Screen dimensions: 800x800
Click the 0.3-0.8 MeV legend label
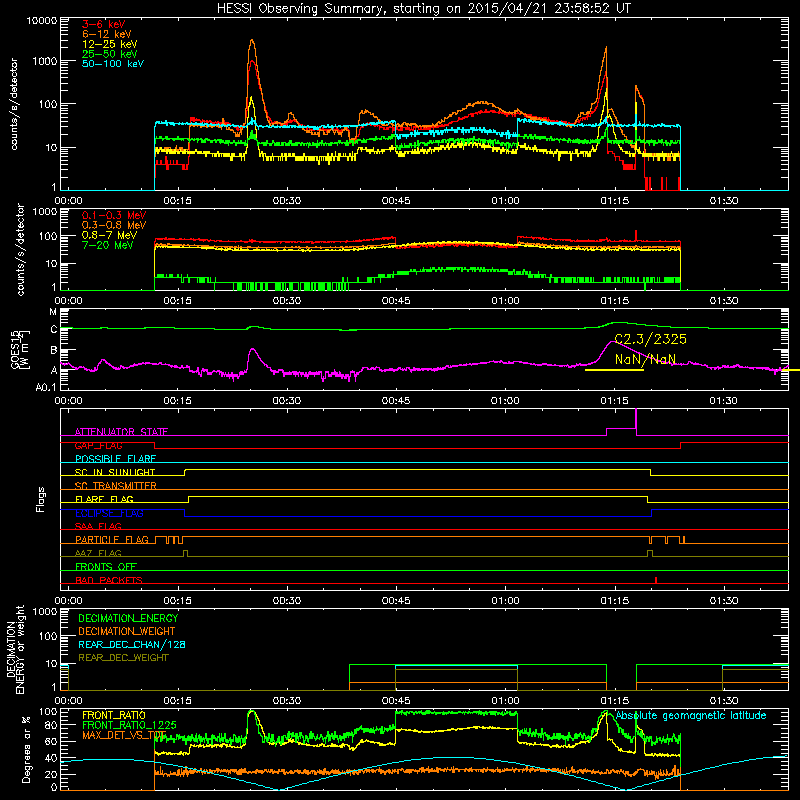113,225
